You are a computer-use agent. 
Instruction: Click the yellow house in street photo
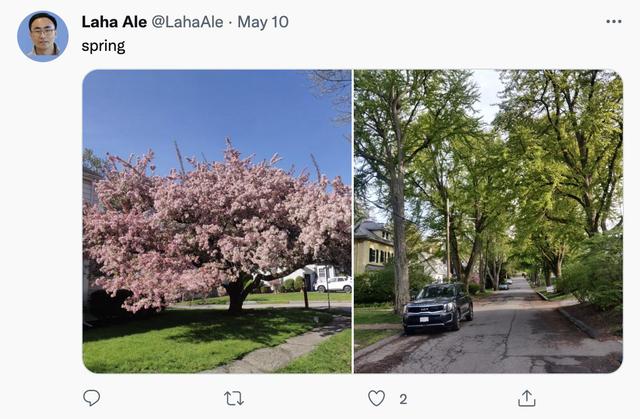pos(372,250)
